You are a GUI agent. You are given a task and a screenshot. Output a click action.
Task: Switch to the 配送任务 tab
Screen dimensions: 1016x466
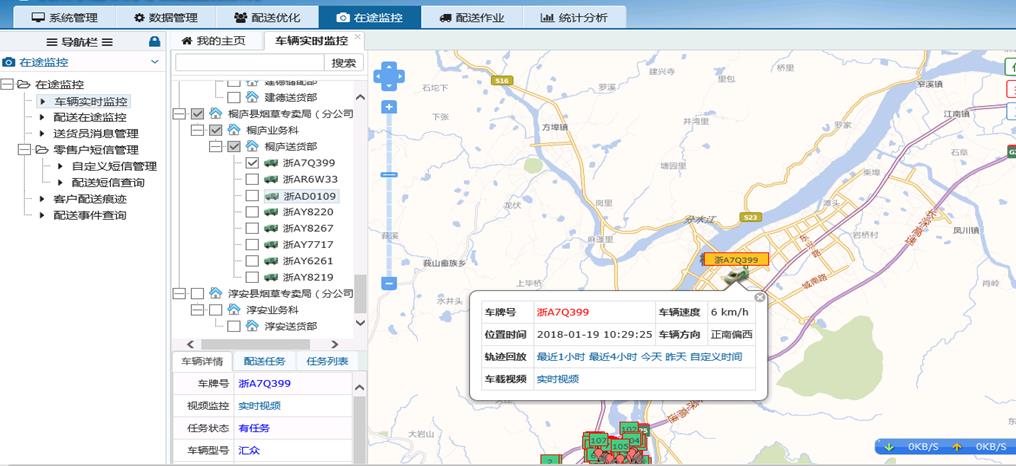265,361
